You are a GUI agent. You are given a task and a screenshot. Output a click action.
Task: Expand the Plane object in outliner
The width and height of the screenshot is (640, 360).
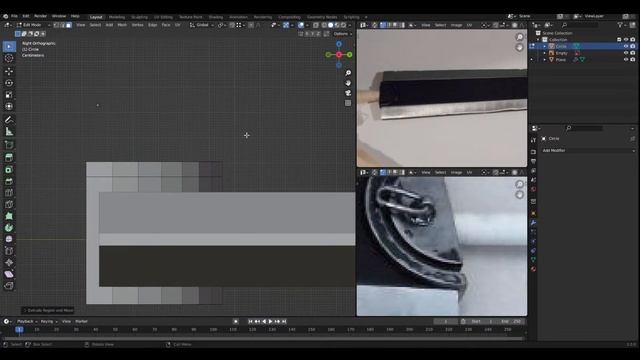(x=544, y=60)
